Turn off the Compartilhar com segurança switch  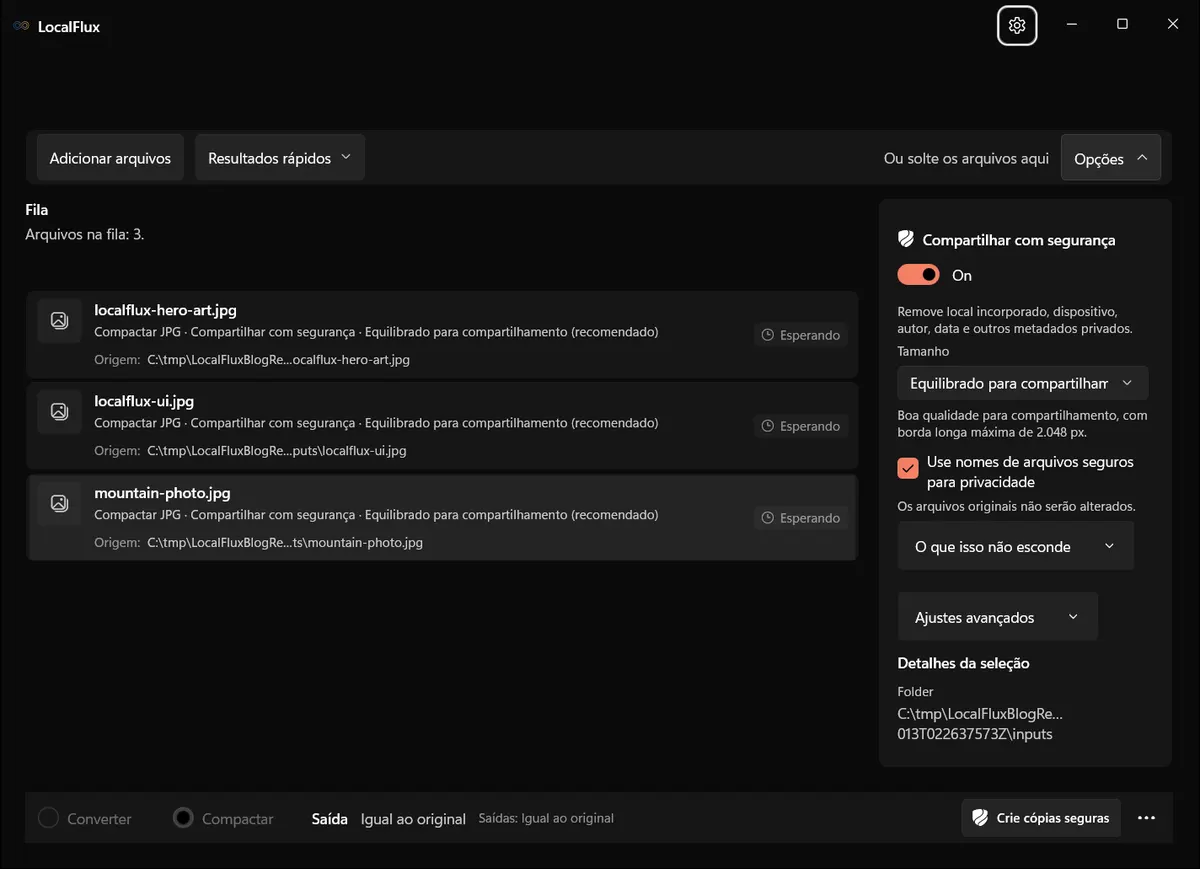pos(919,275)
